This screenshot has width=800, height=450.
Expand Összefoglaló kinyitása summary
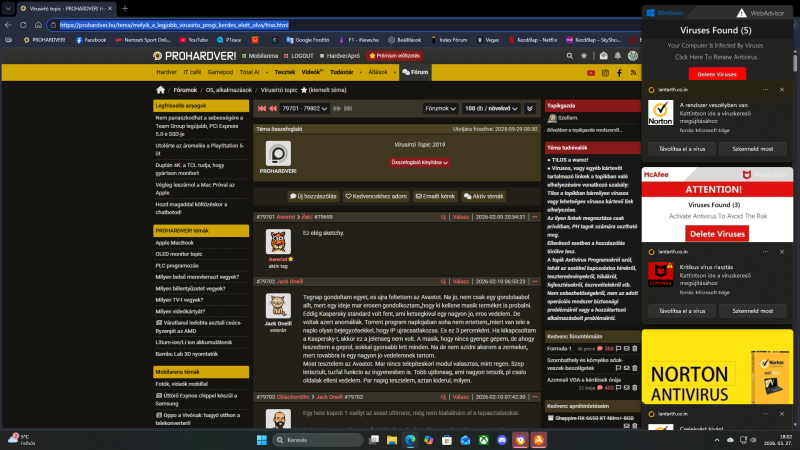point(419,162)
